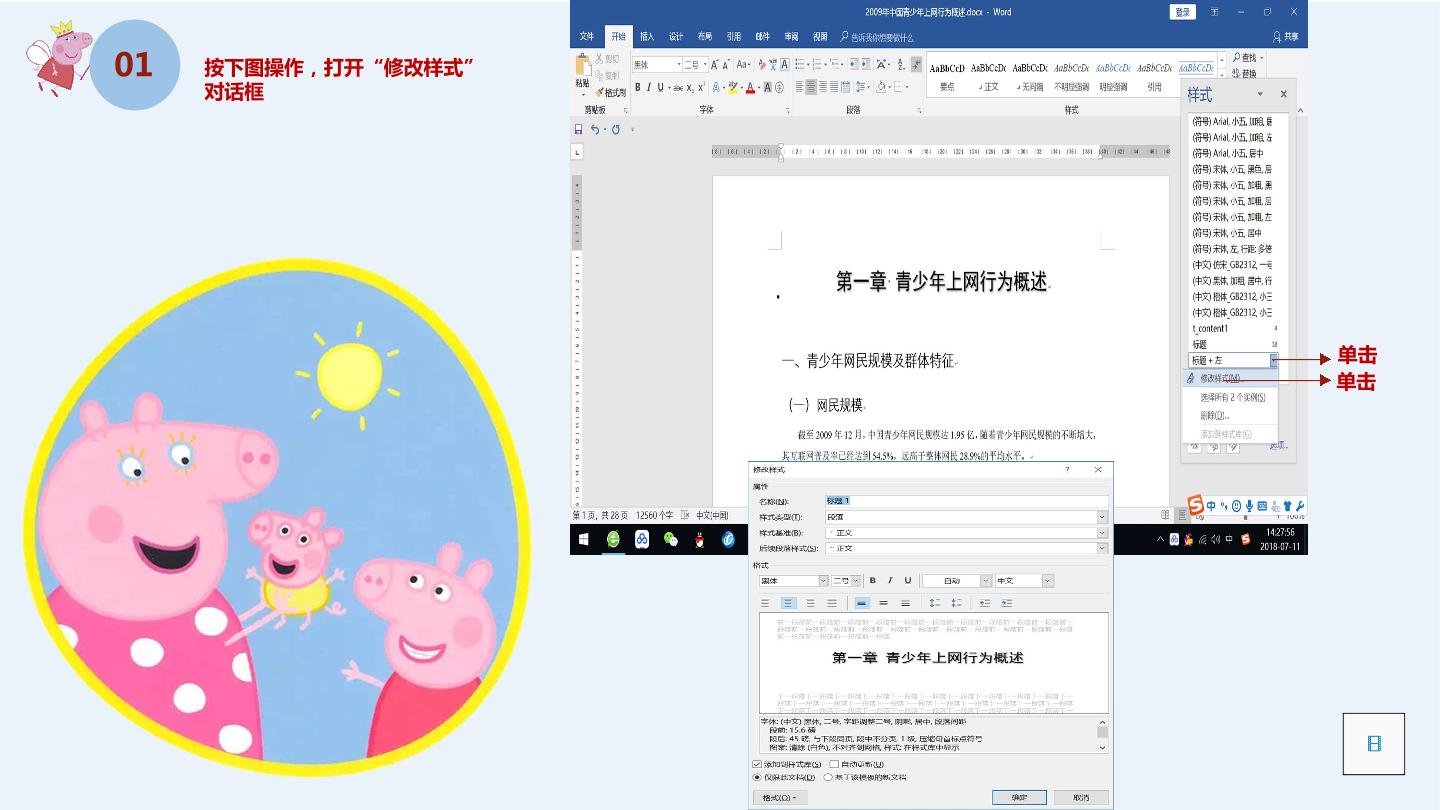Click the Sogou input wrench settings icon

coord(1300,506)
